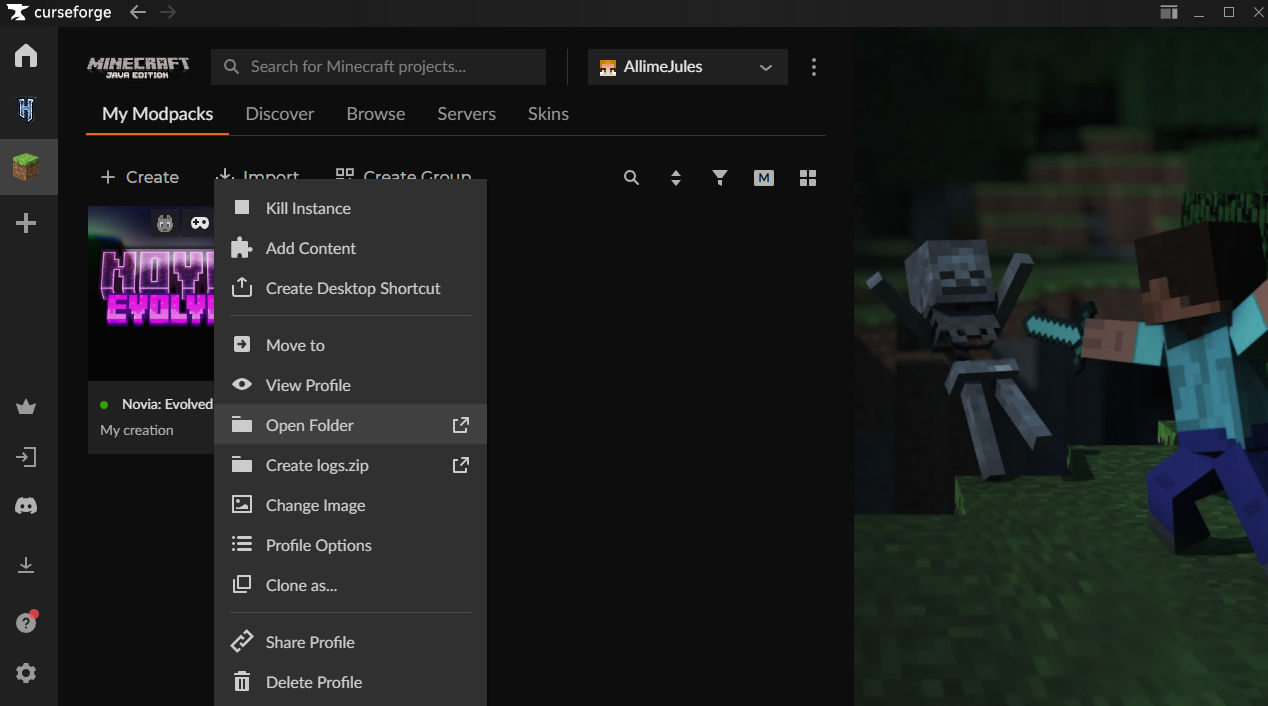
Task: Select the Hytale game icon in sidebar
Action: pyautogui.click(x=26, y=109)
